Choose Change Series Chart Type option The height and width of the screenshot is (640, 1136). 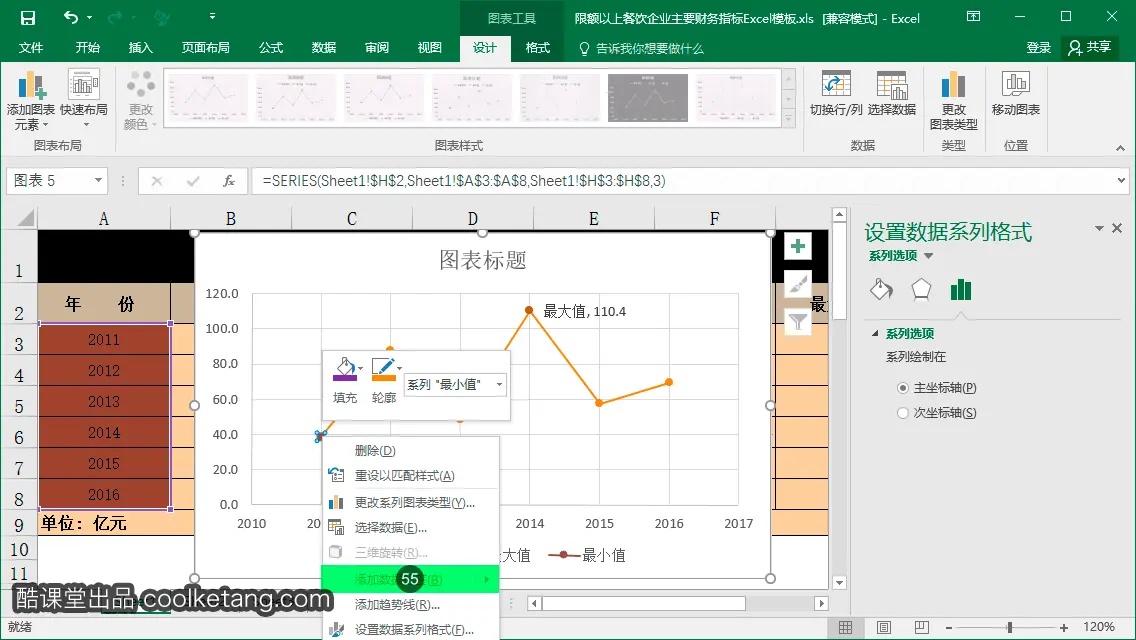(410, 502)
